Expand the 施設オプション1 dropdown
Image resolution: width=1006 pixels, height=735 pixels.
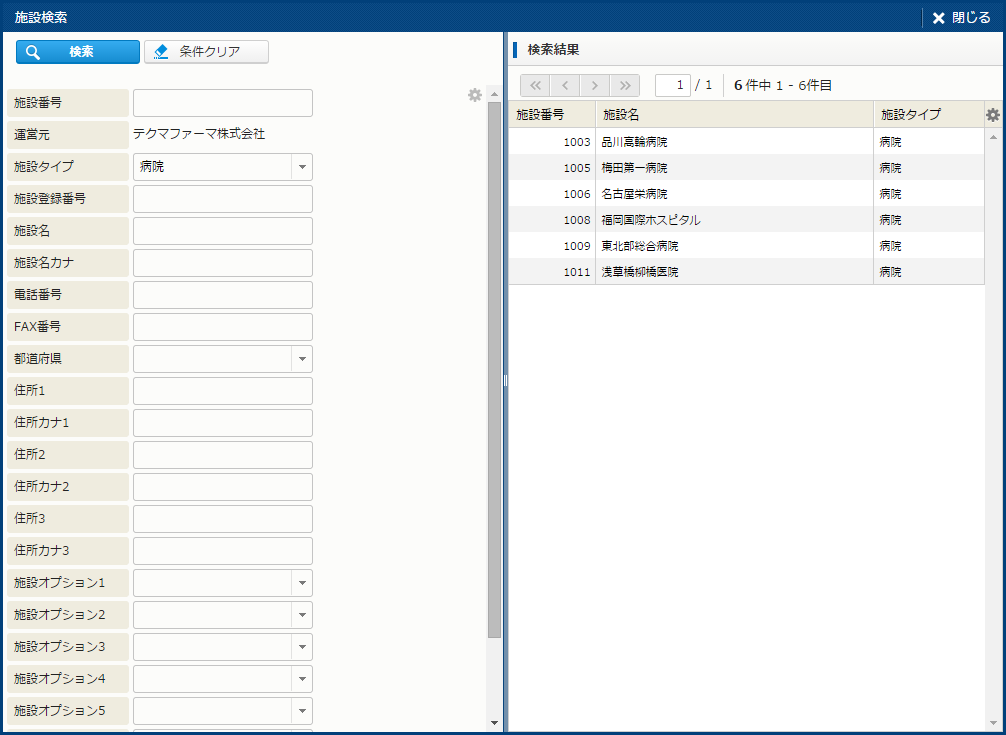(302, 583)
